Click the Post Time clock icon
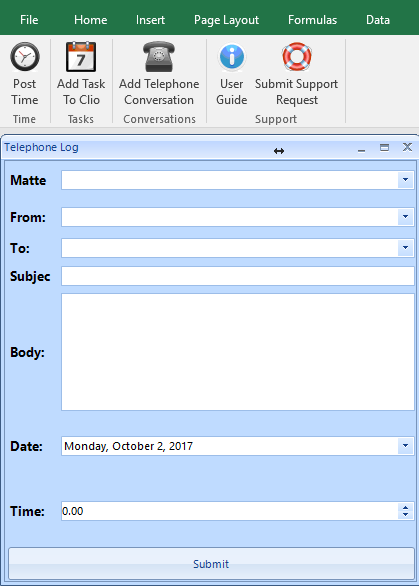The height and width of the screenshot is (586, 419). point(25,57)
